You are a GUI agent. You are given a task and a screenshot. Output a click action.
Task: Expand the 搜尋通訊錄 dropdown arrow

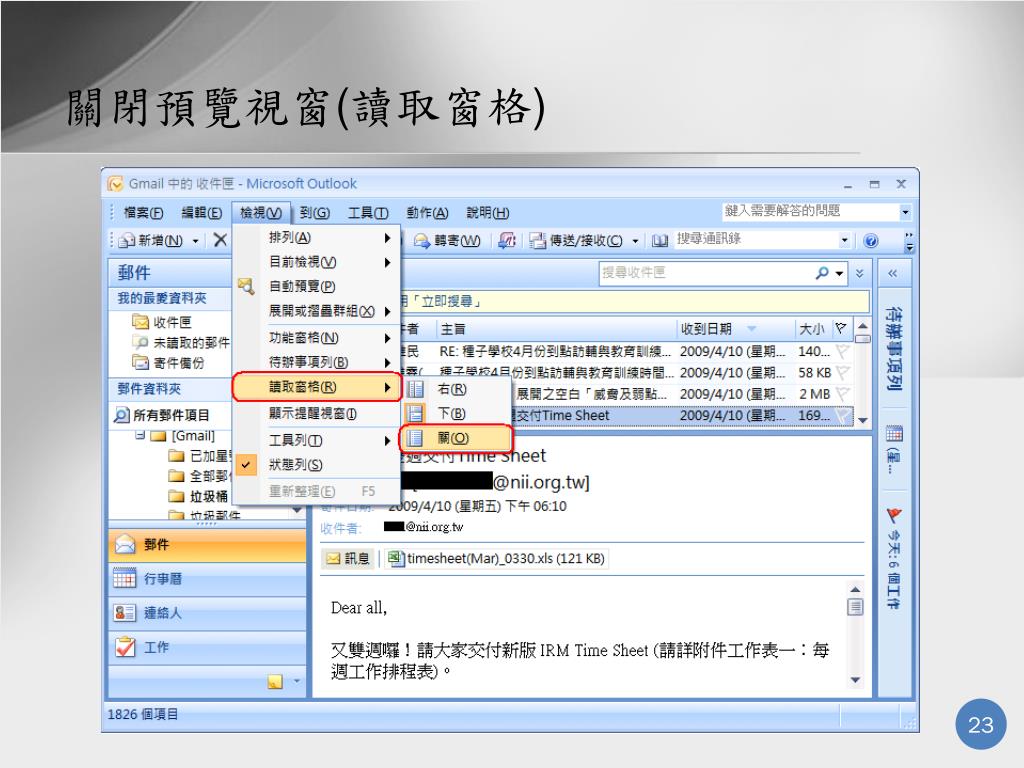(844, 240)
